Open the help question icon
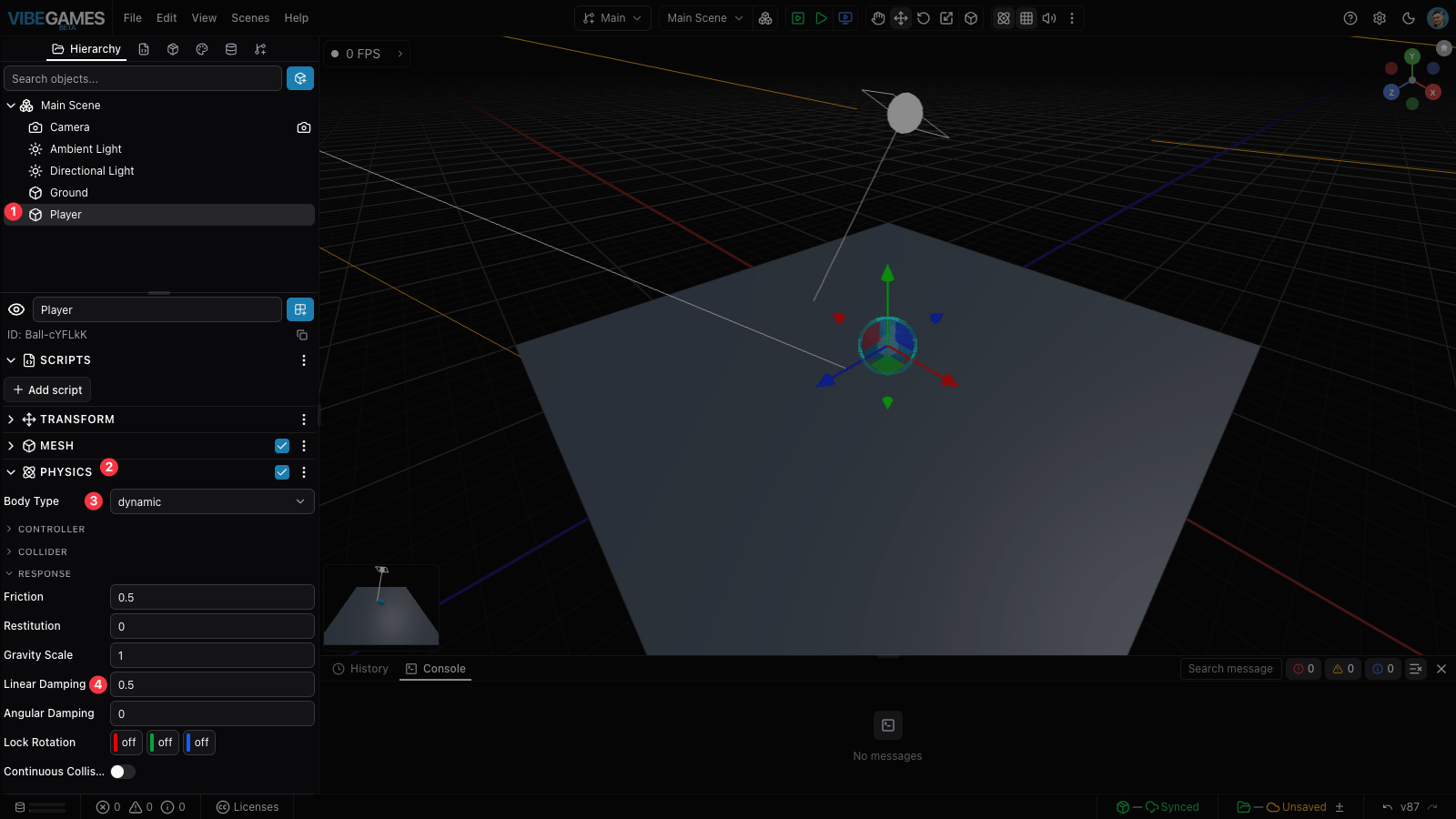 pyautogui.click(x=1350, y=18)
